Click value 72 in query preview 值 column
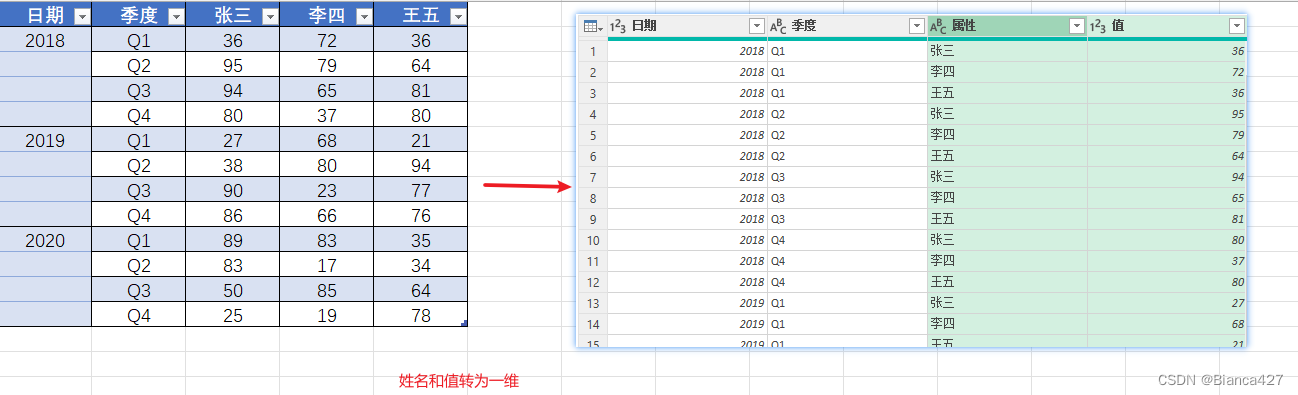This screenshot has height=395, width=1298. tap(1167, 72)
